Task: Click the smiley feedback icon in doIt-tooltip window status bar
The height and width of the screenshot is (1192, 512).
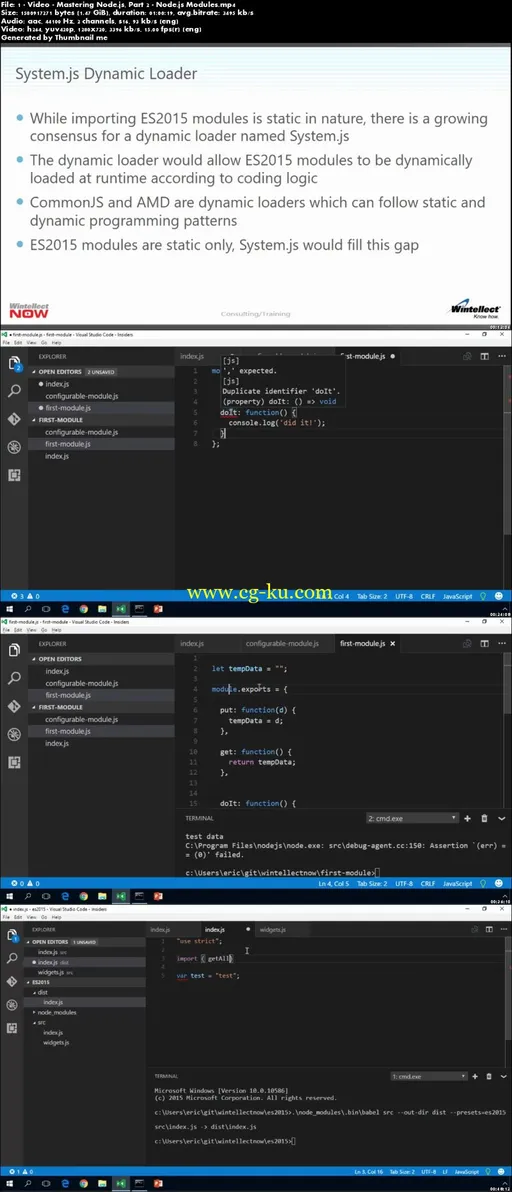Action: 499,597
